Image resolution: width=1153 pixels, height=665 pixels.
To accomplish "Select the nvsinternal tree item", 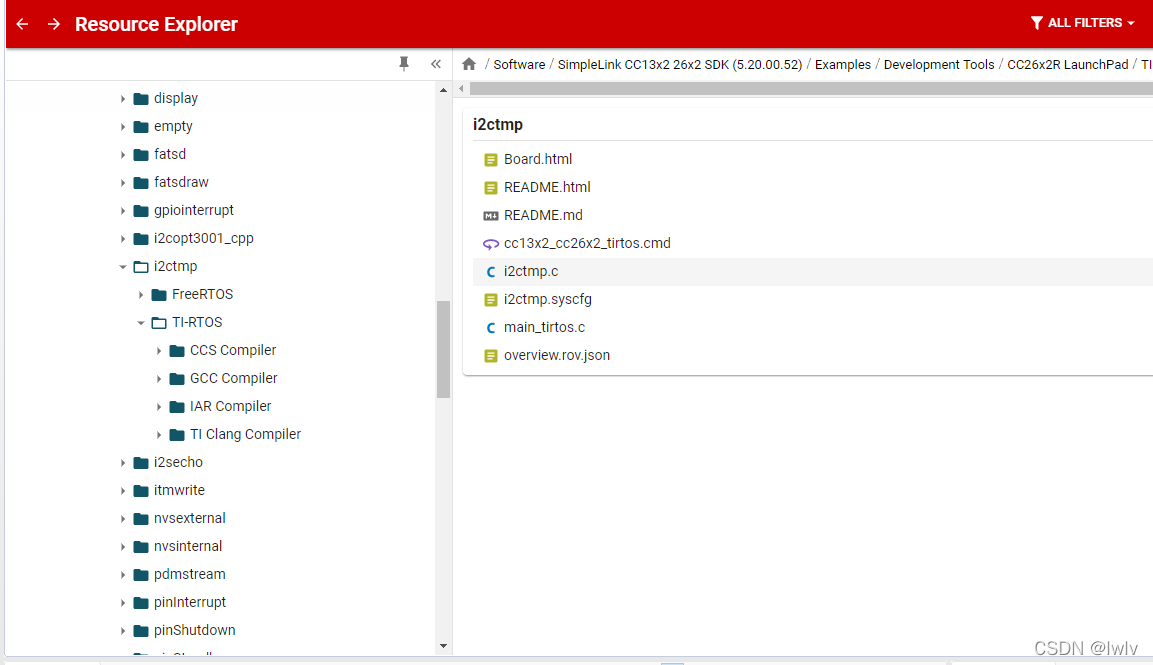I will click(x=188, y=546).
